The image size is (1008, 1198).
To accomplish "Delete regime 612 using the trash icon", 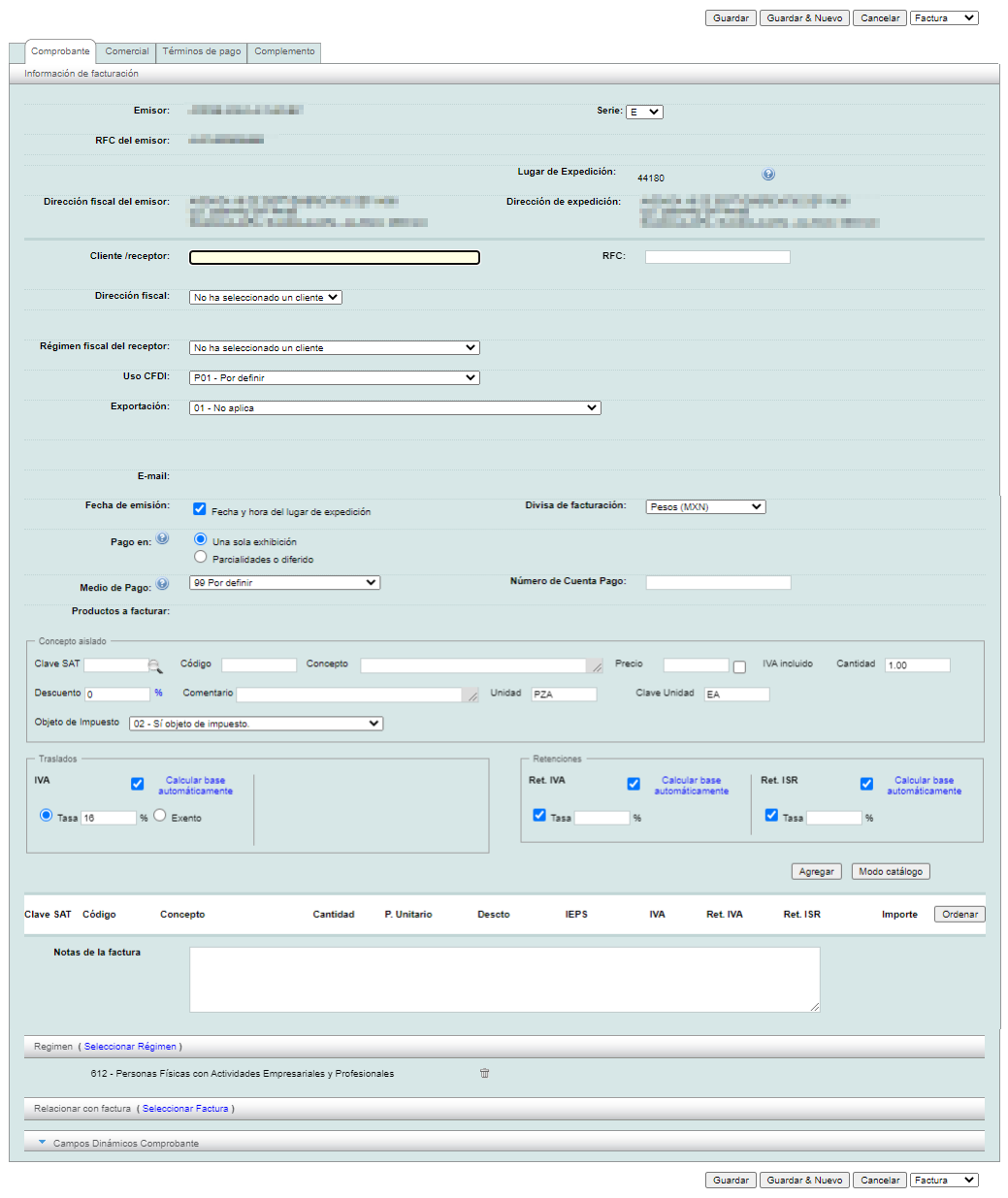I will [x=485, y=1074].
